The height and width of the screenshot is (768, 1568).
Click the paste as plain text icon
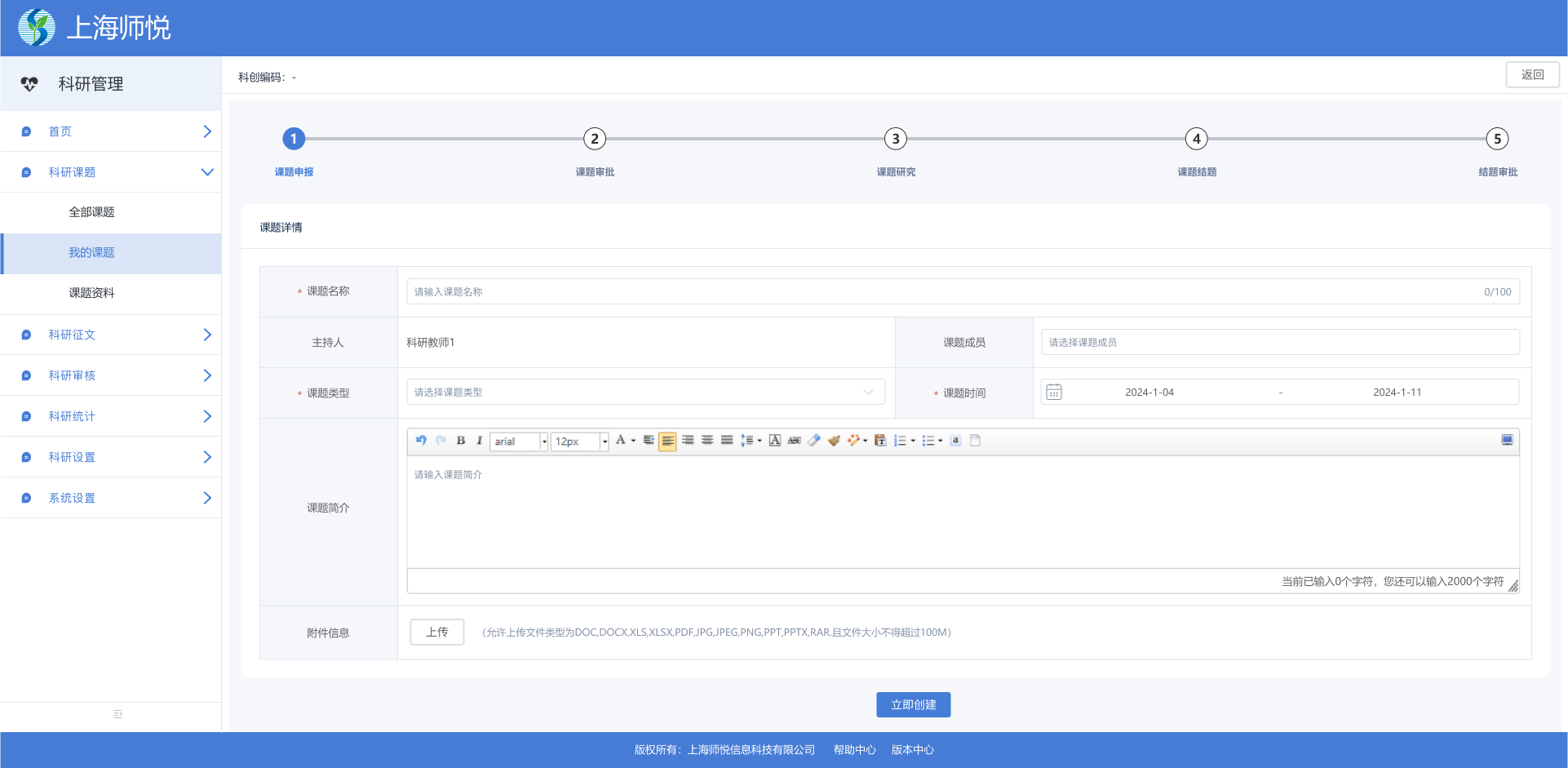tap(879, 441)
